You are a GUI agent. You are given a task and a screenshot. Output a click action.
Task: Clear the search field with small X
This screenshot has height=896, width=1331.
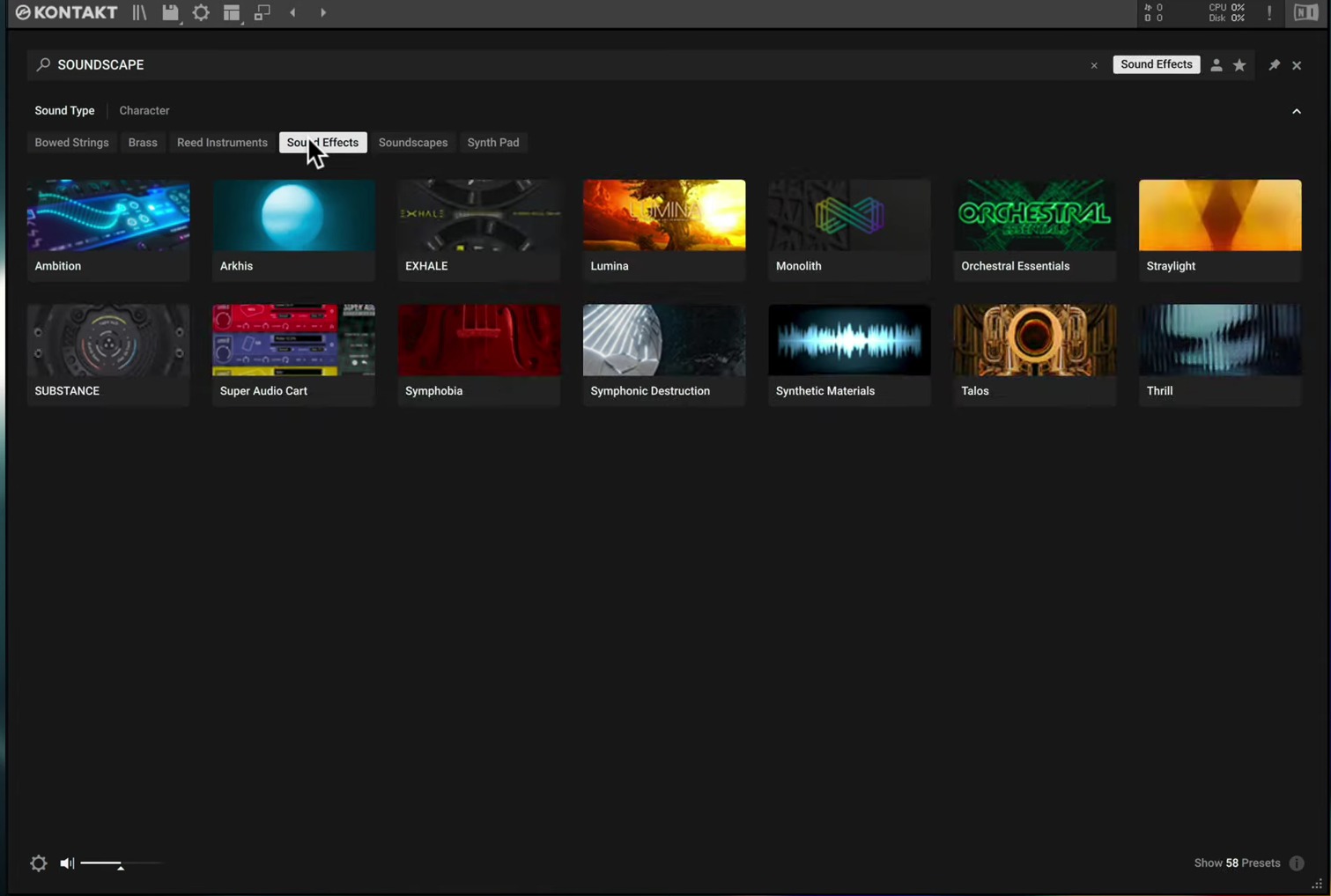point(1094,65)
